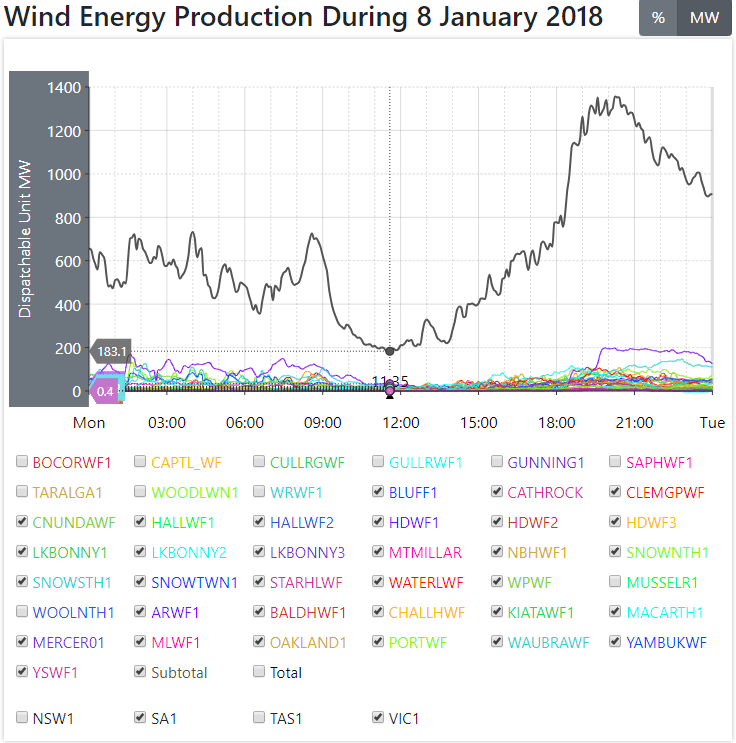Enable the BOCORWF1 checkbox
Image resolution: width=736 pixels, height=743 pixels.
pos(22,462)
